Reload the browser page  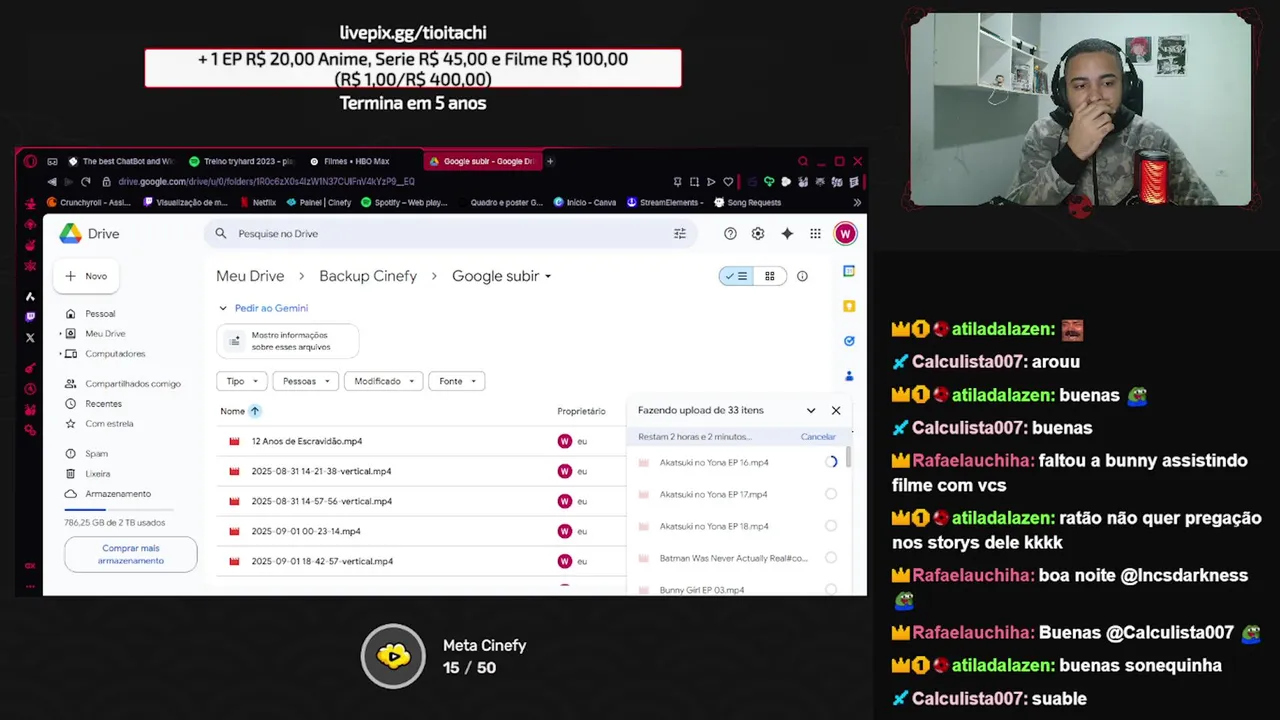pos(86,181)
